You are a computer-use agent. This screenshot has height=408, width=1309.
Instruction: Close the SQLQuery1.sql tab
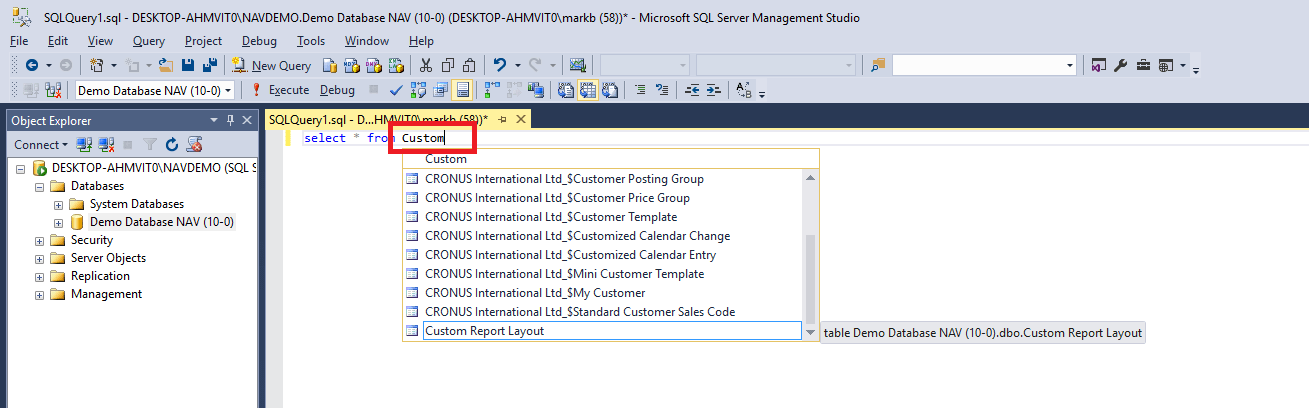point(520,119)
